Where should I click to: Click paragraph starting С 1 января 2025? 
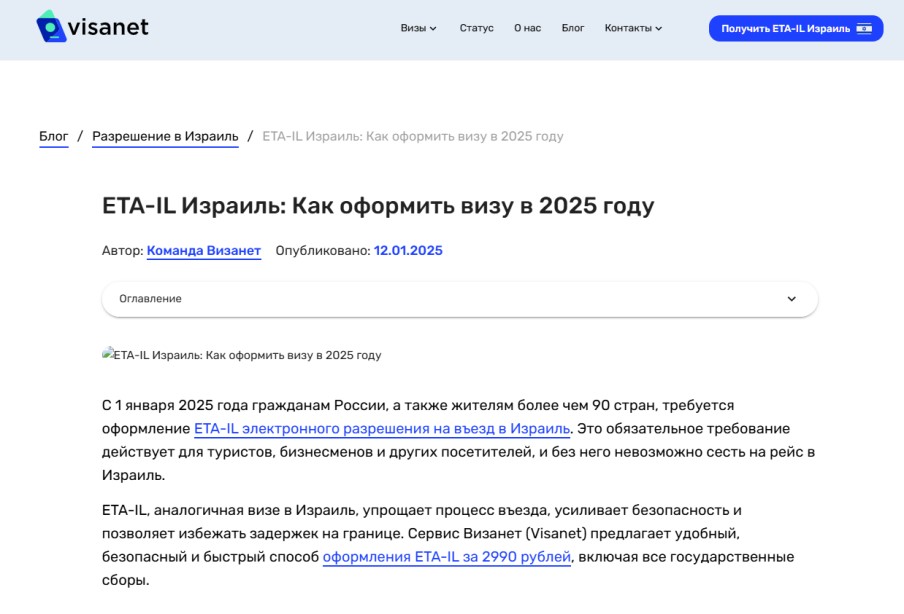(458, 440)
